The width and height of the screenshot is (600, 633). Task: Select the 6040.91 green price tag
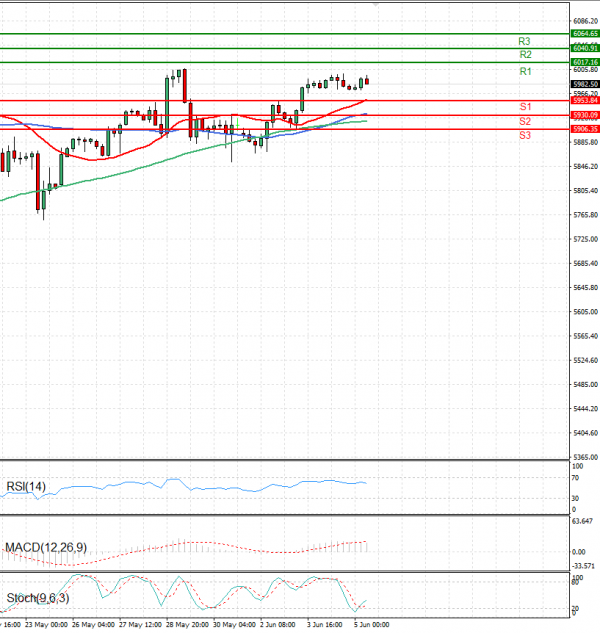[x=585, y=48]
